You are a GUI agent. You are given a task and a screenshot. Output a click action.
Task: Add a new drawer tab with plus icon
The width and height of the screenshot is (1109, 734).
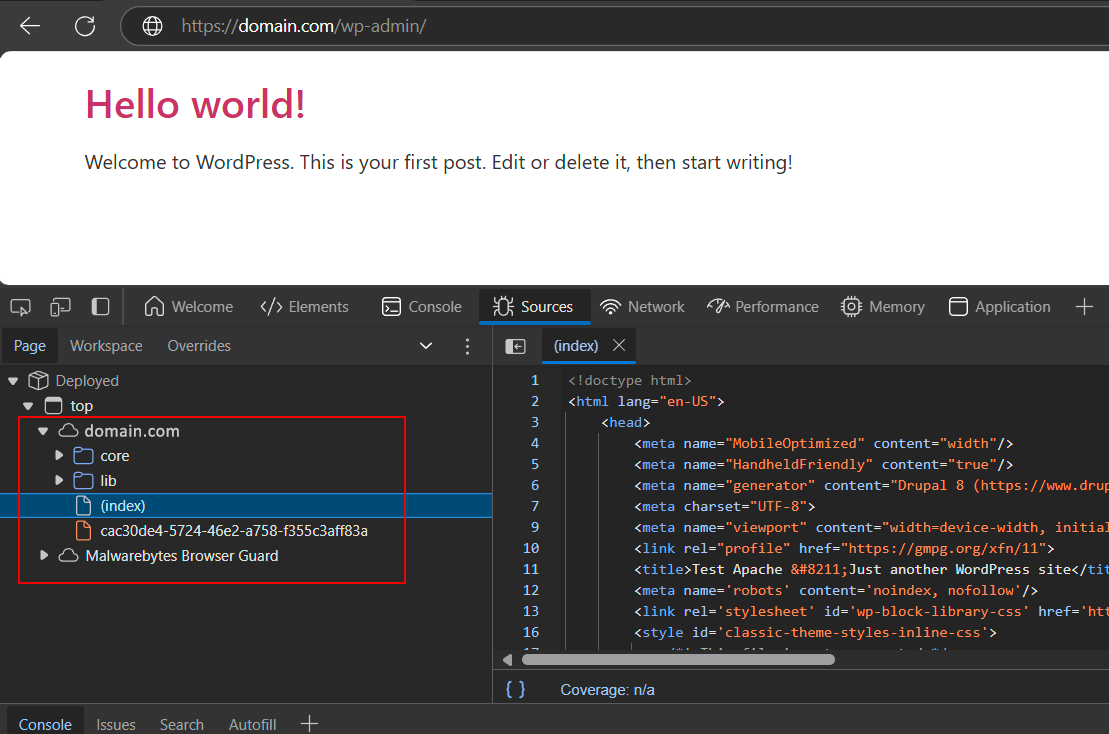(x=310, y=722)
